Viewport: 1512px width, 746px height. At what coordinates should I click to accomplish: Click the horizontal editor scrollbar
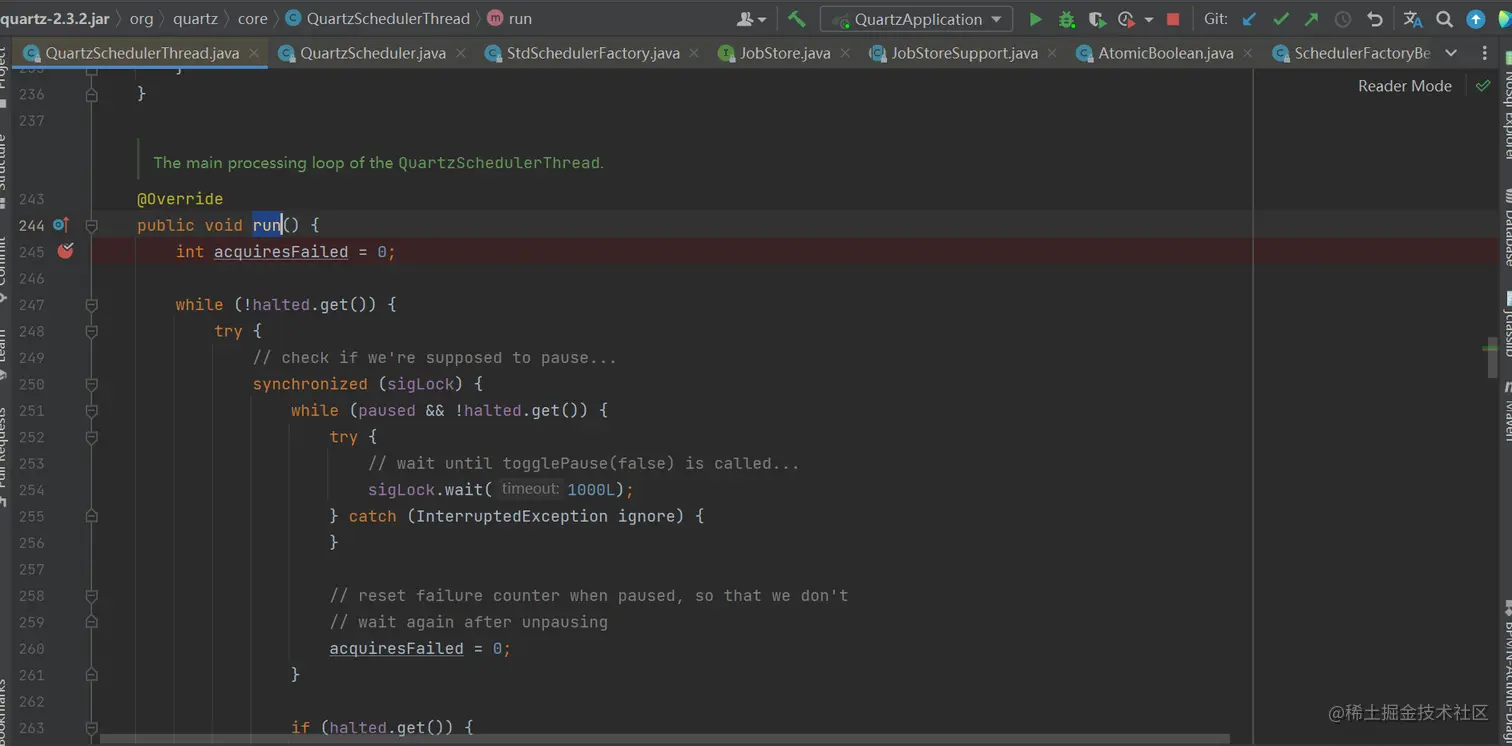click(664, 739)
